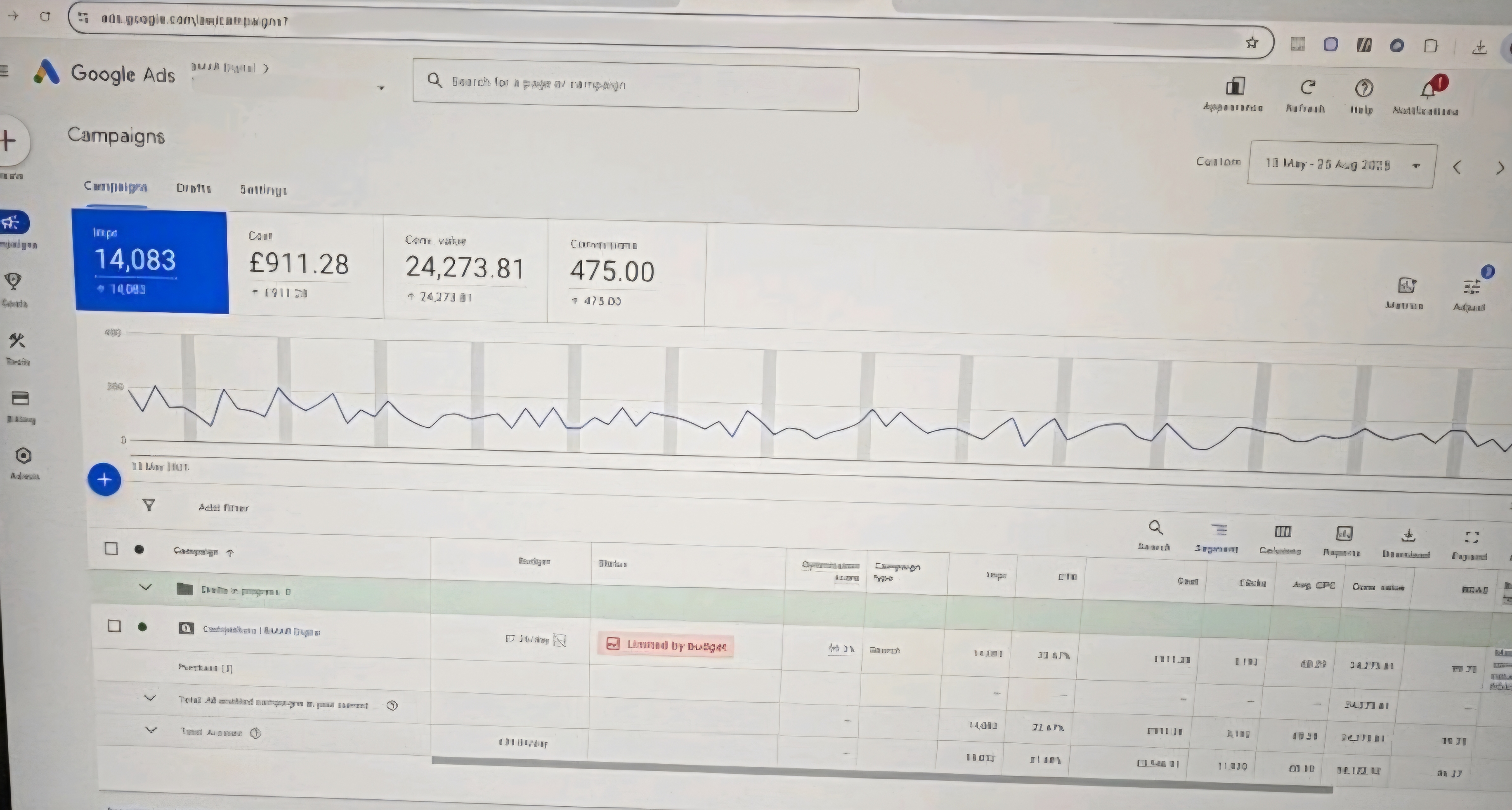Click the green campaign status dot
This screenshot has width=1512, height=810.
tap(142, 627)
